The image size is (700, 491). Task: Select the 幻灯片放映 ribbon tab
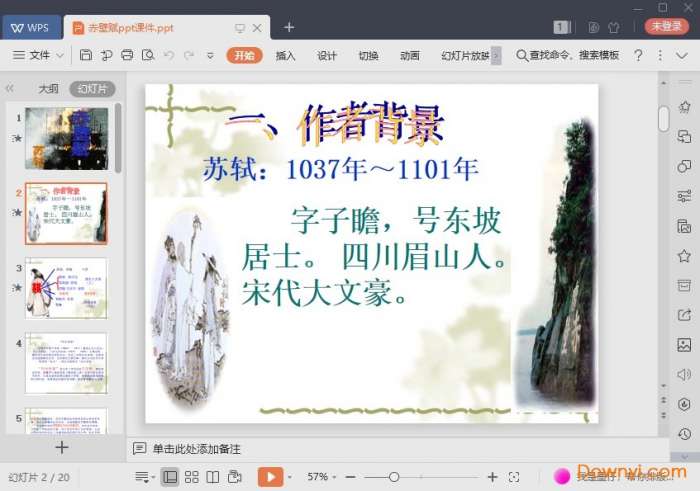[465, 55]
